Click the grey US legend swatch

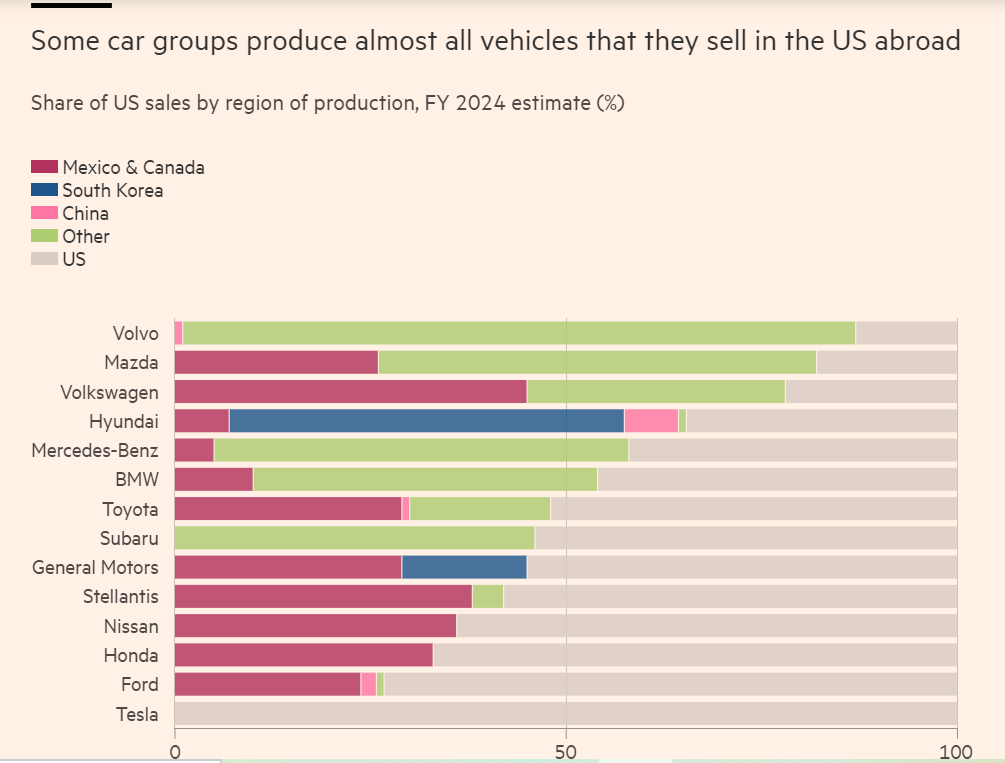pyautogui.click(x=44, y=259)
